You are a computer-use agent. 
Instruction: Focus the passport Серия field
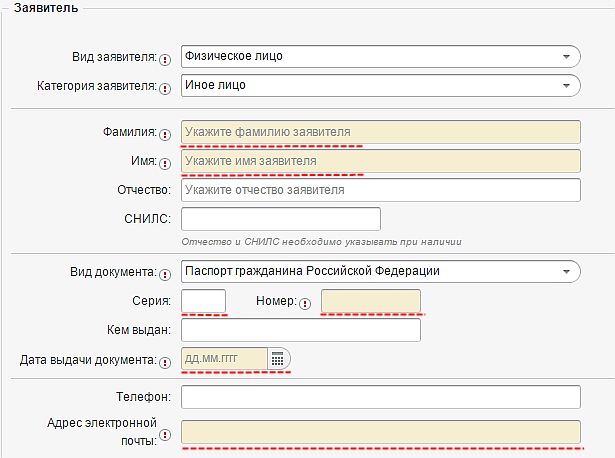[x=203, y=301]
